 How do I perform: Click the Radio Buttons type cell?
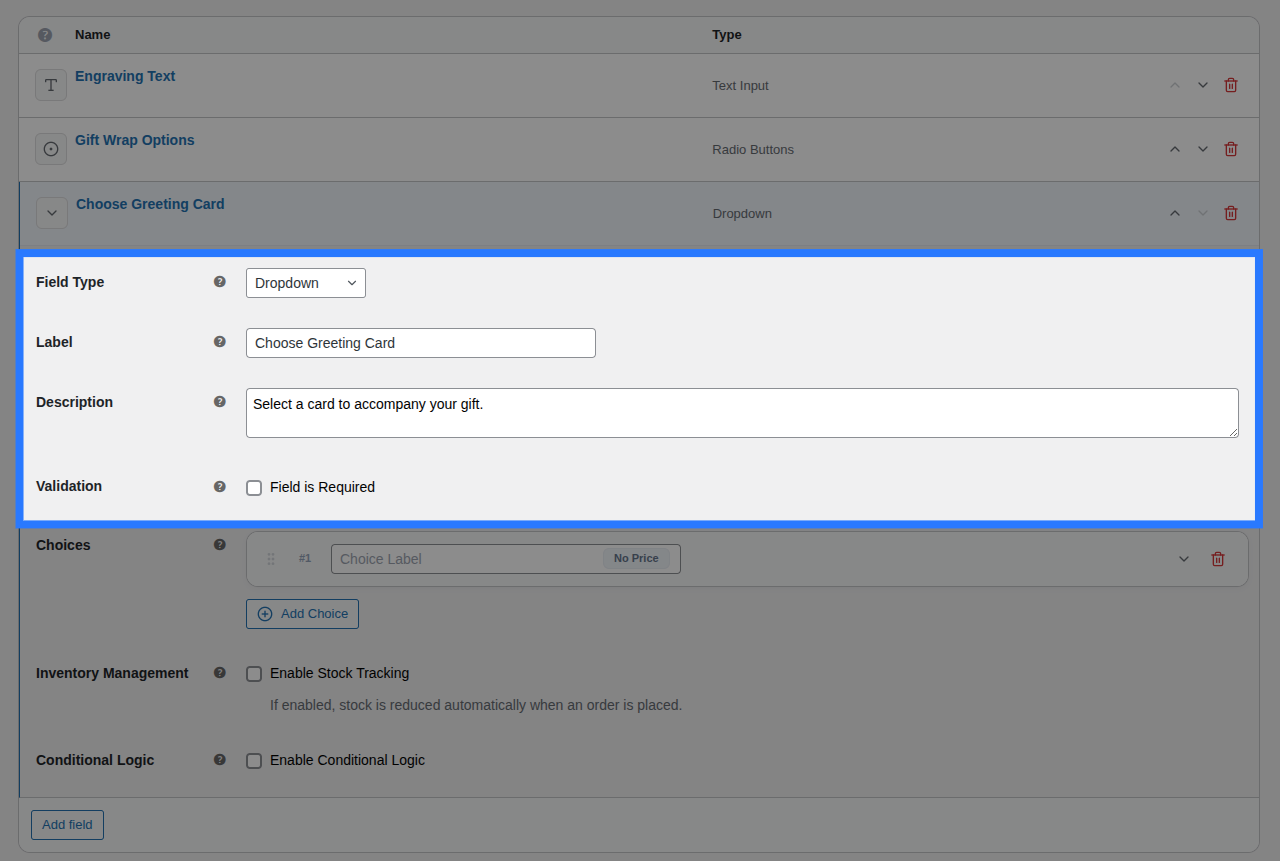pos(753,150)
